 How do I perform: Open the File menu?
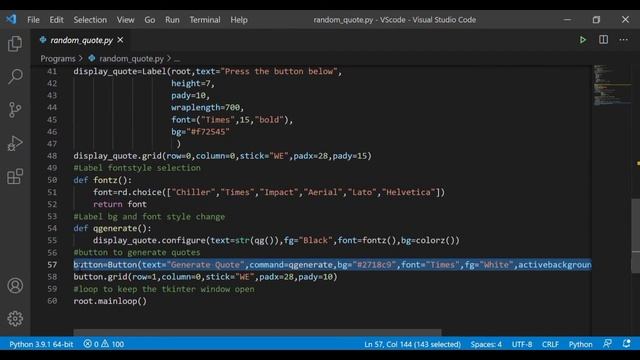[33, 20]
